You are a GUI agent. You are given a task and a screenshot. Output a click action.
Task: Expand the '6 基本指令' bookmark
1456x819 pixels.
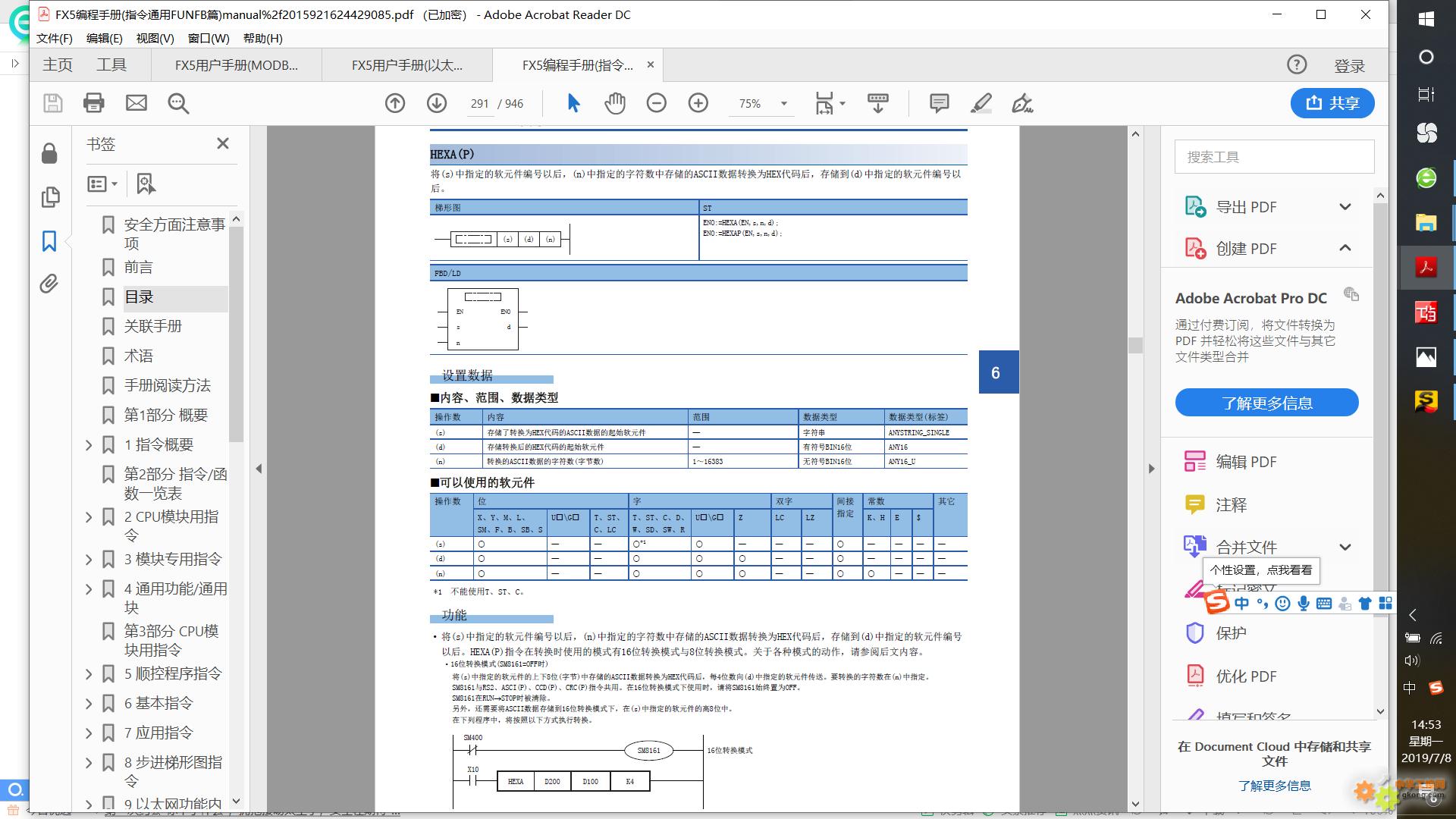pos(89,704)
